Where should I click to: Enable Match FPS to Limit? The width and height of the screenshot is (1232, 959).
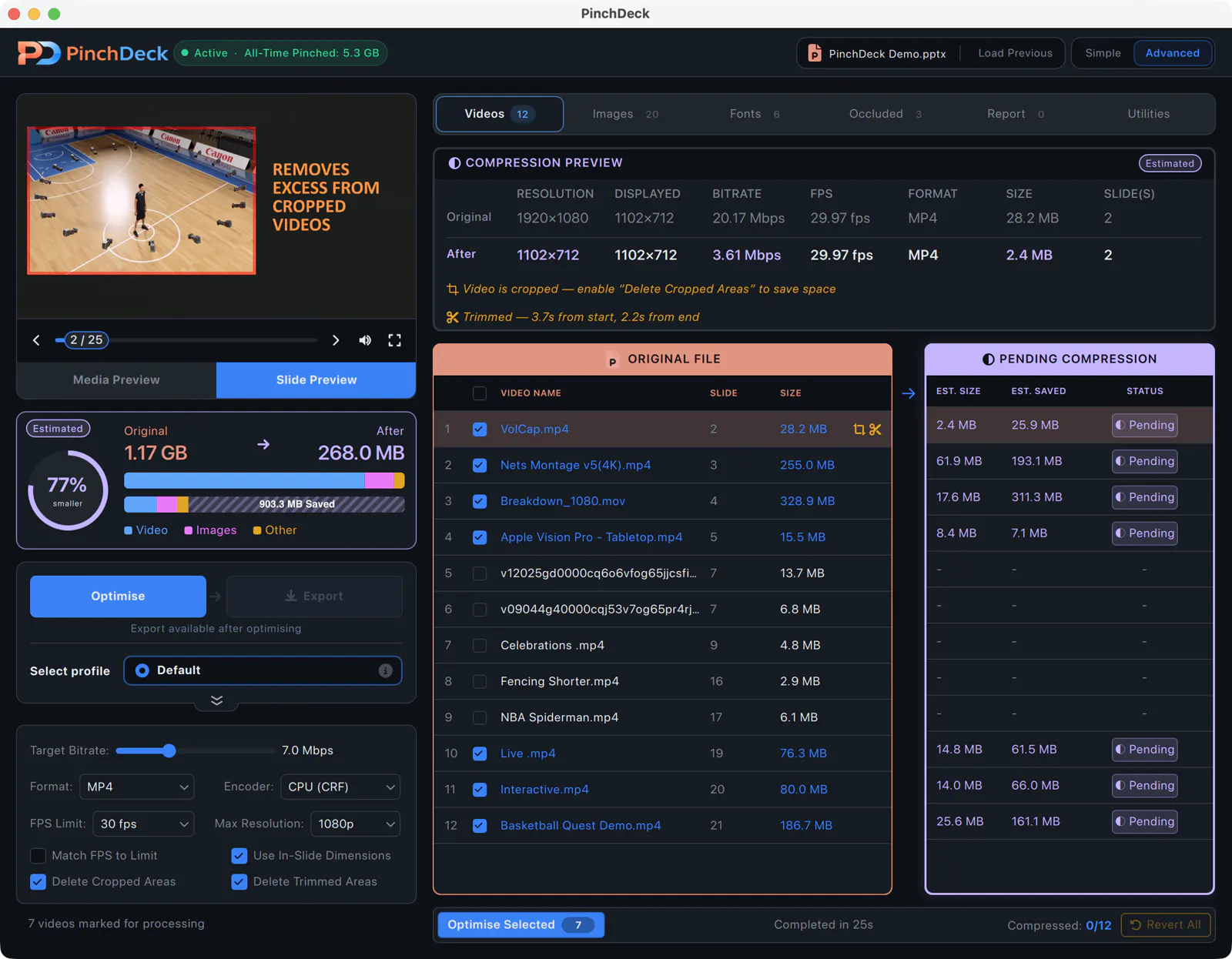(38, 856)
